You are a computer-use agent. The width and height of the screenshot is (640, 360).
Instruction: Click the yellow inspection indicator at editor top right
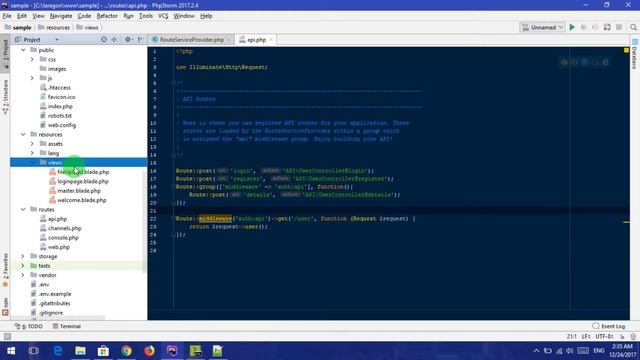click(626, 50)
